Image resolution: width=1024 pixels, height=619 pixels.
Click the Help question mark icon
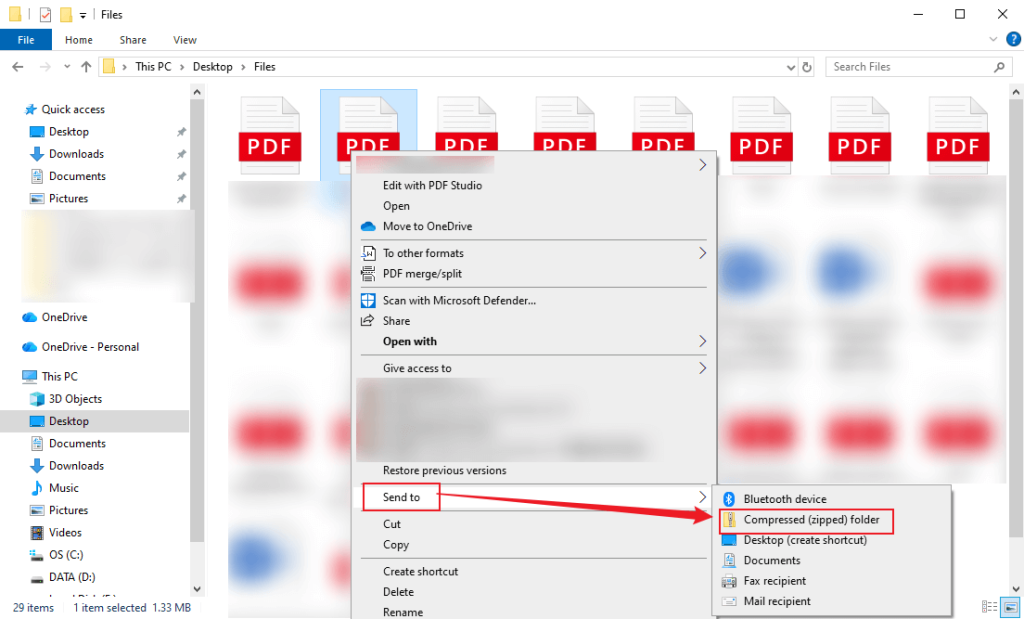[x=1013, y=39]
